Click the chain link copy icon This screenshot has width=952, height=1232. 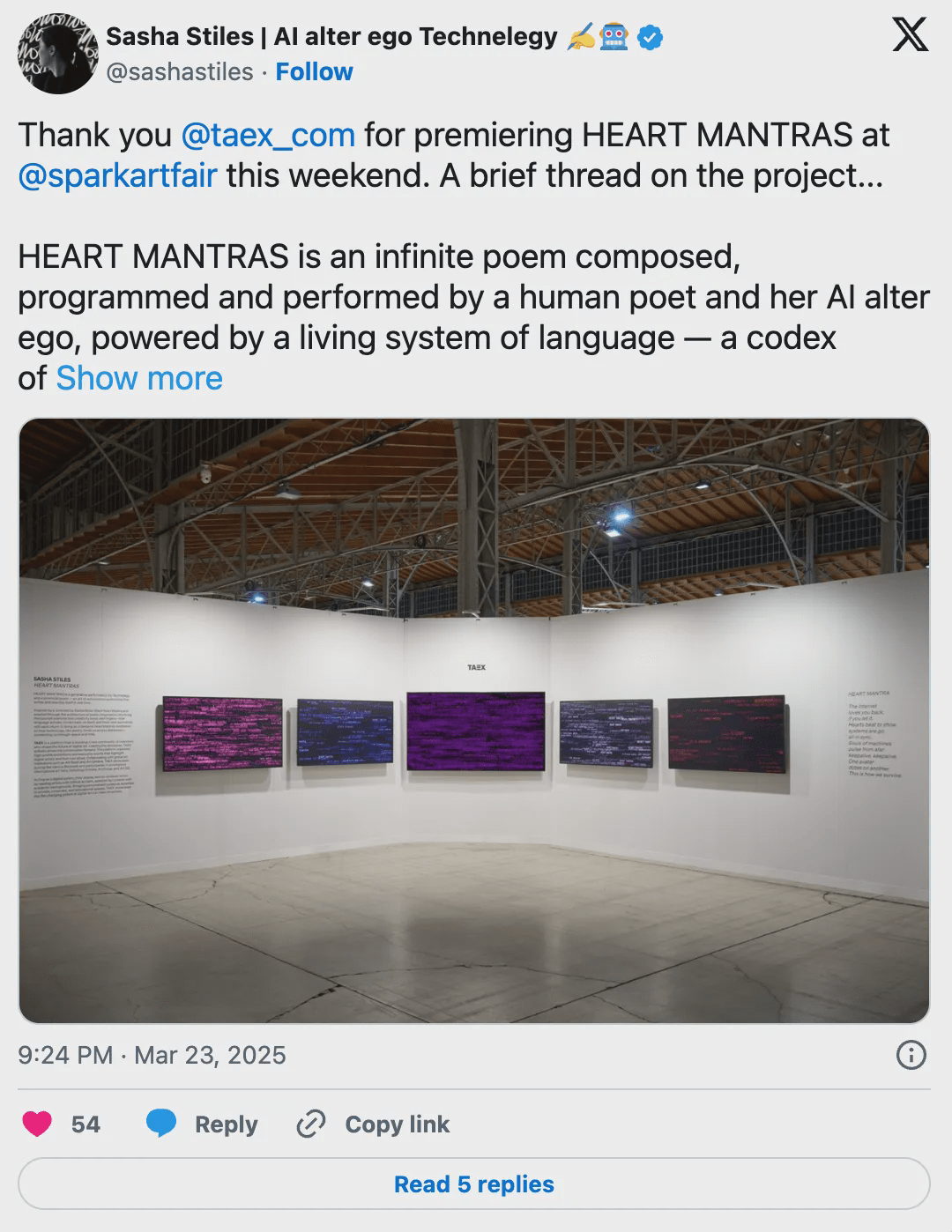[x=310, y=1124]
